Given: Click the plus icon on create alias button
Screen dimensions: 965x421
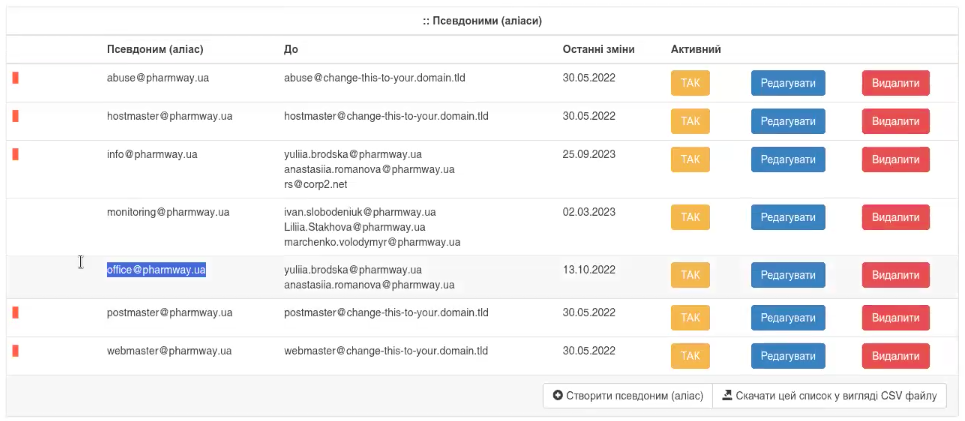Looking at the screenshot, I should click(x=558, y=396).
